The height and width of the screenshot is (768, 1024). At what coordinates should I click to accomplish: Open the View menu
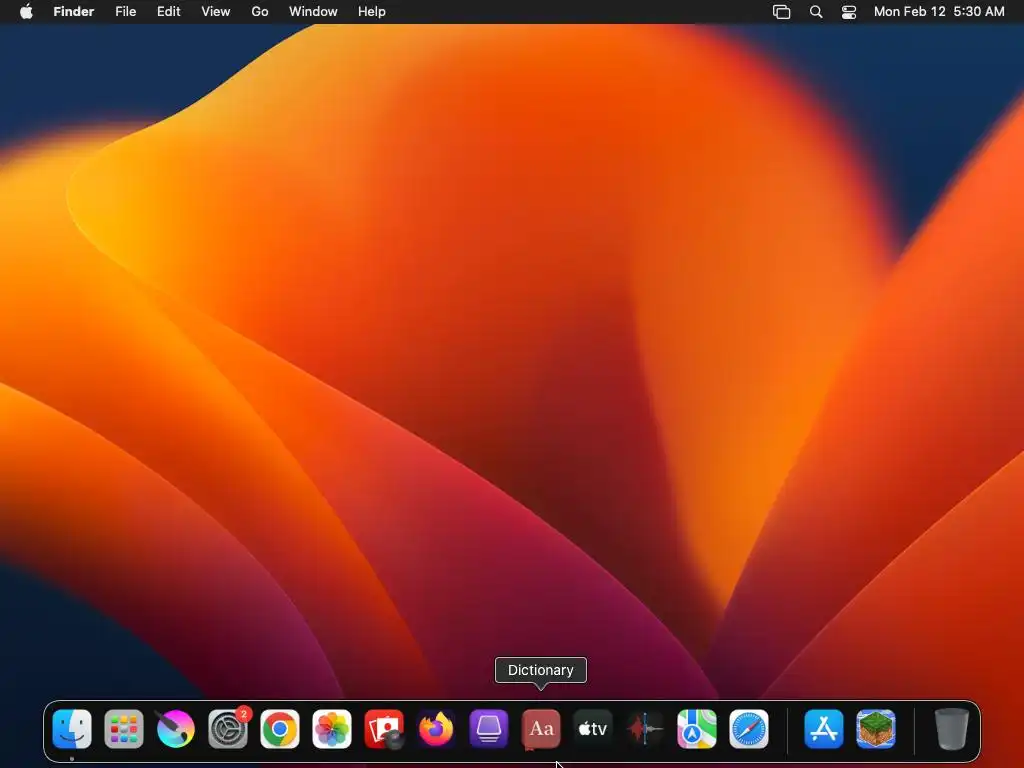point(216,12)
